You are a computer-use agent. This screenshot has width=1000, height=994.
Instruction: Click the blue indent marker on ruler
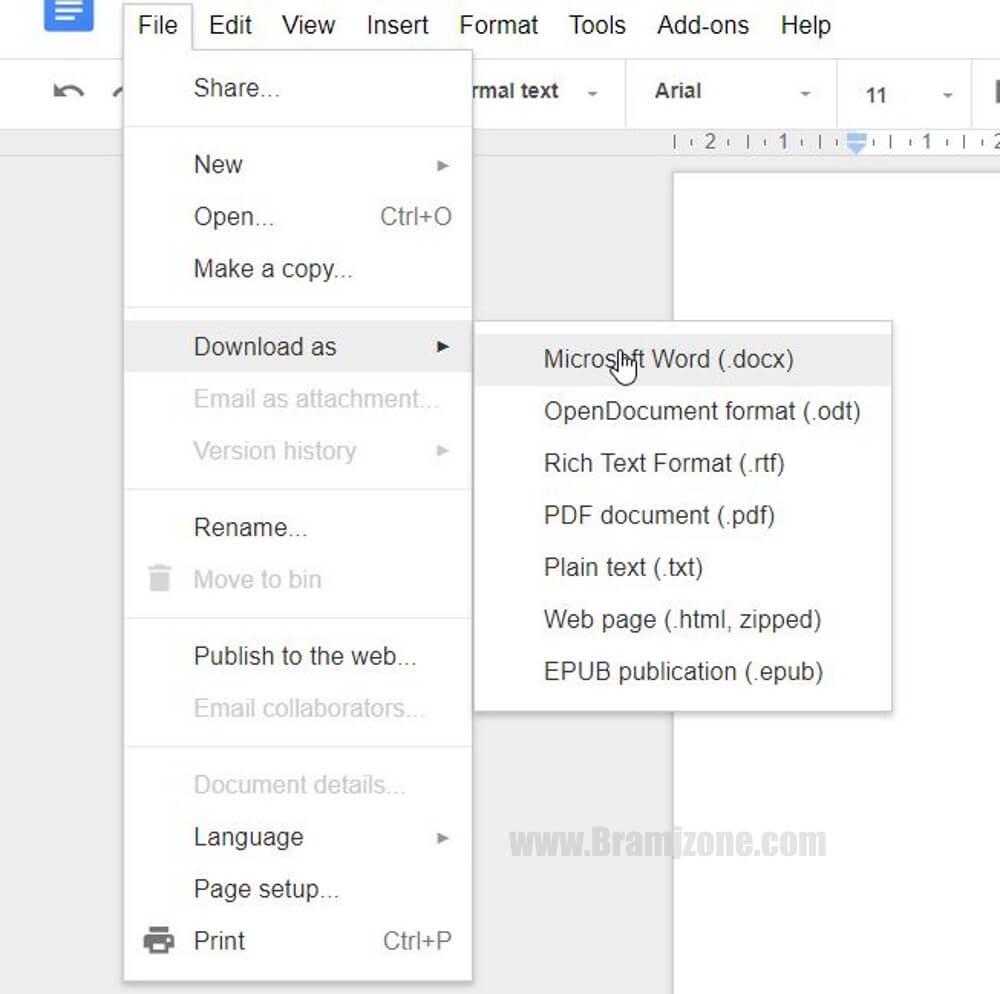pos(857,142)
